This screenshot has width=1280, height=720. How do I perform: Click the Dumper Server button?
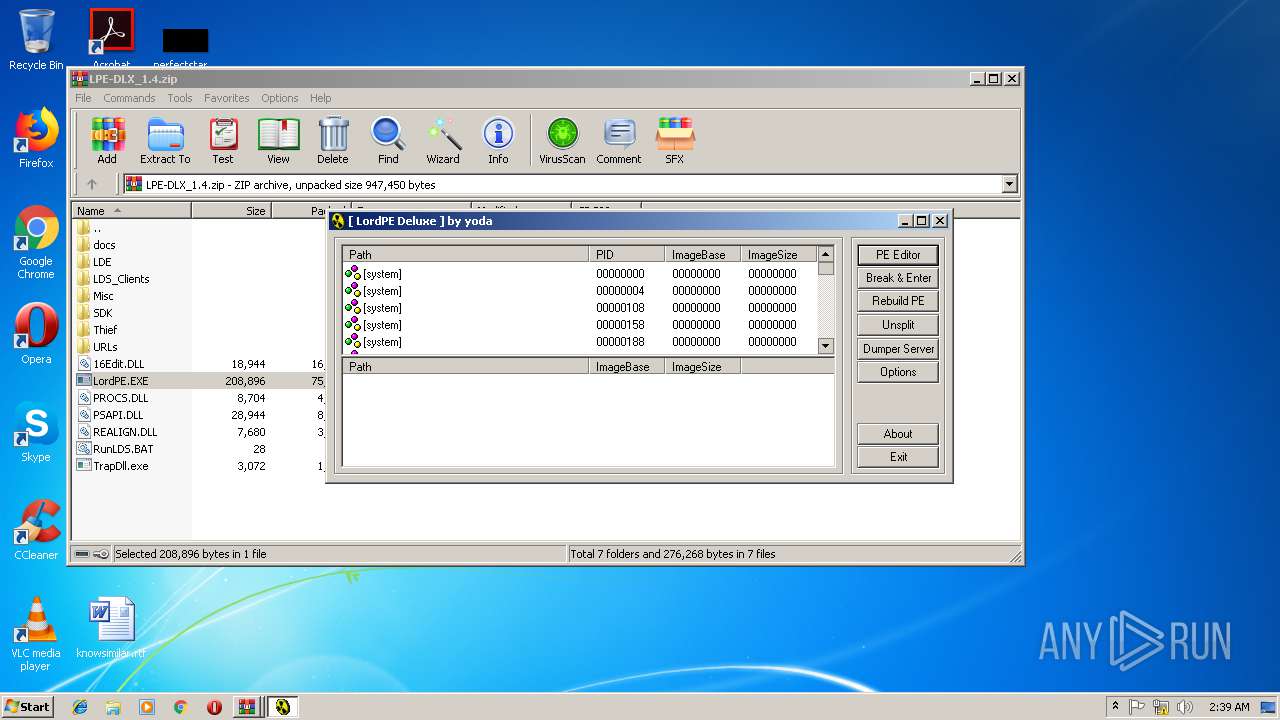pyautogui.click(x=898, y=349)
